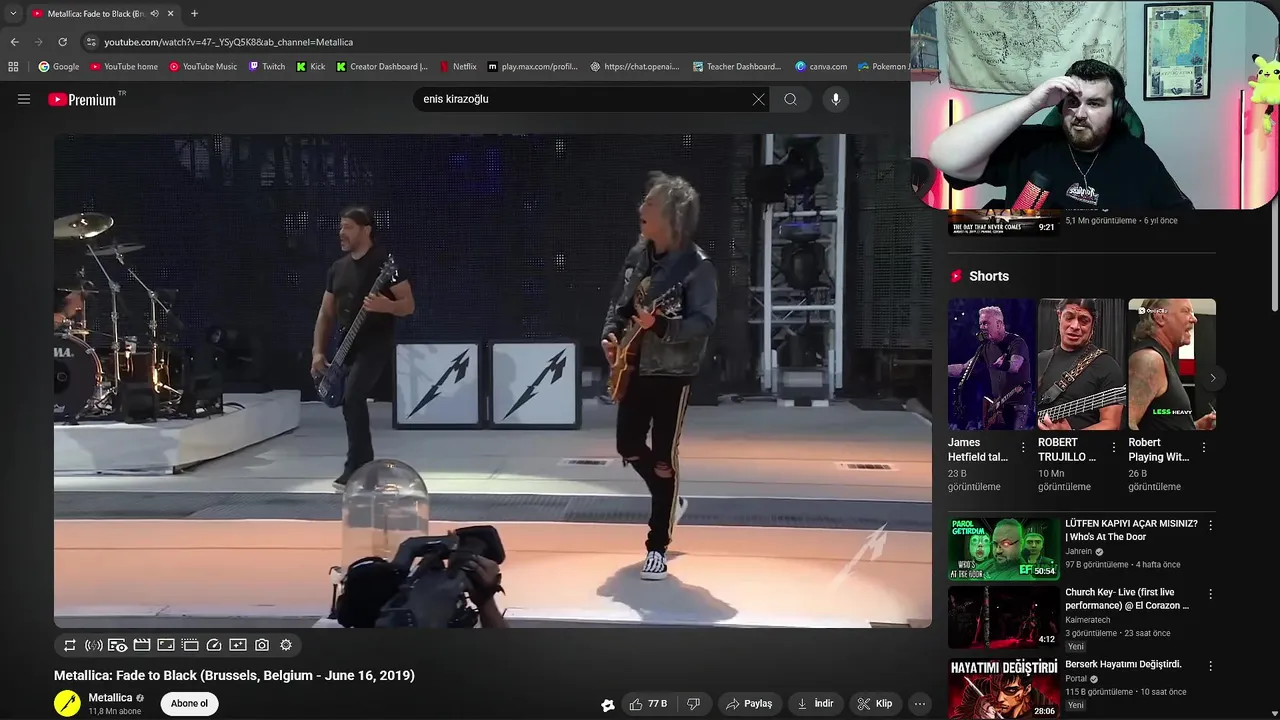
Task: Subscribe with the Abone ol button
Action: point(189,703)
